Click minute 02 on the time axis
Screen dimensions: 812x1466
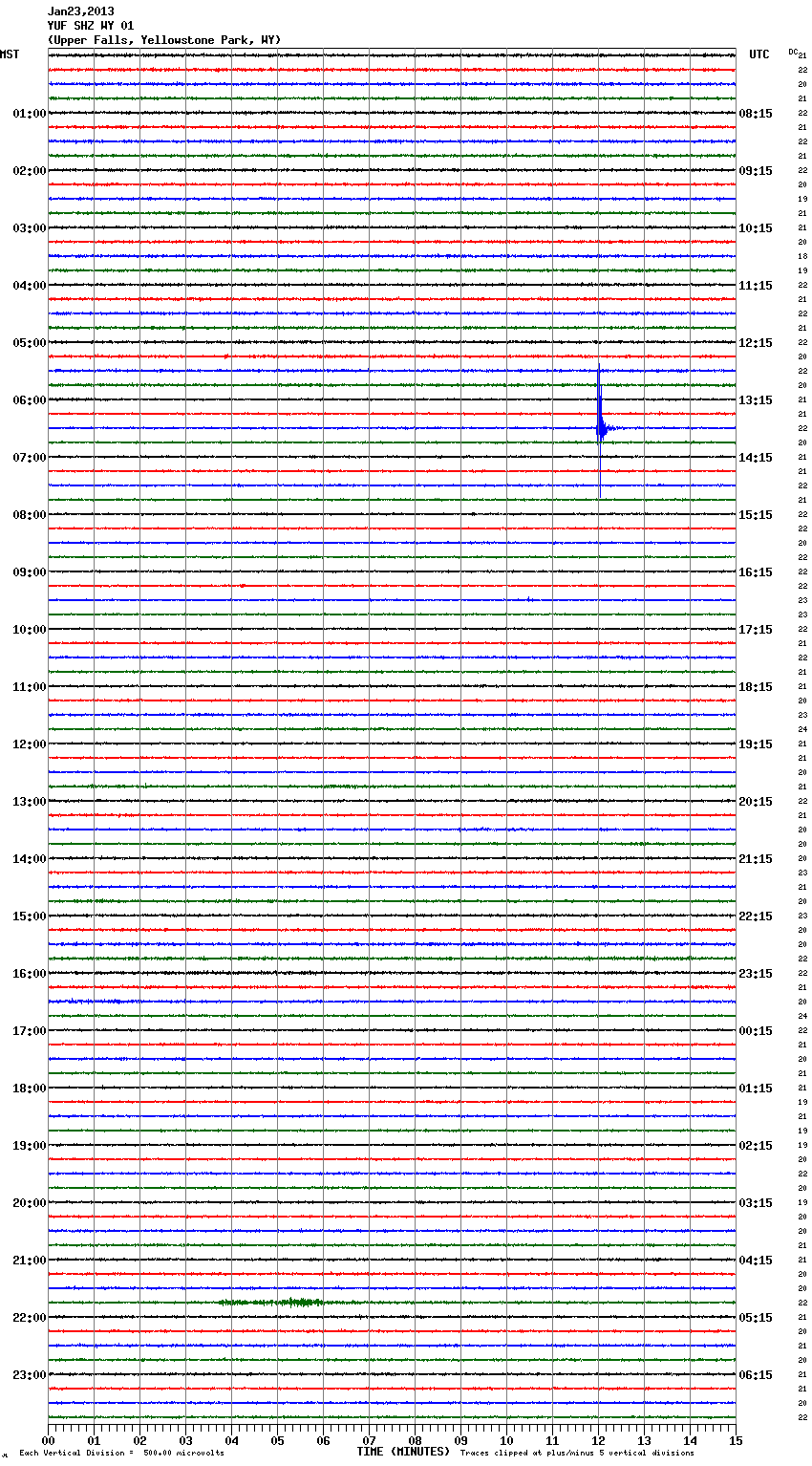click(139, 1440)
